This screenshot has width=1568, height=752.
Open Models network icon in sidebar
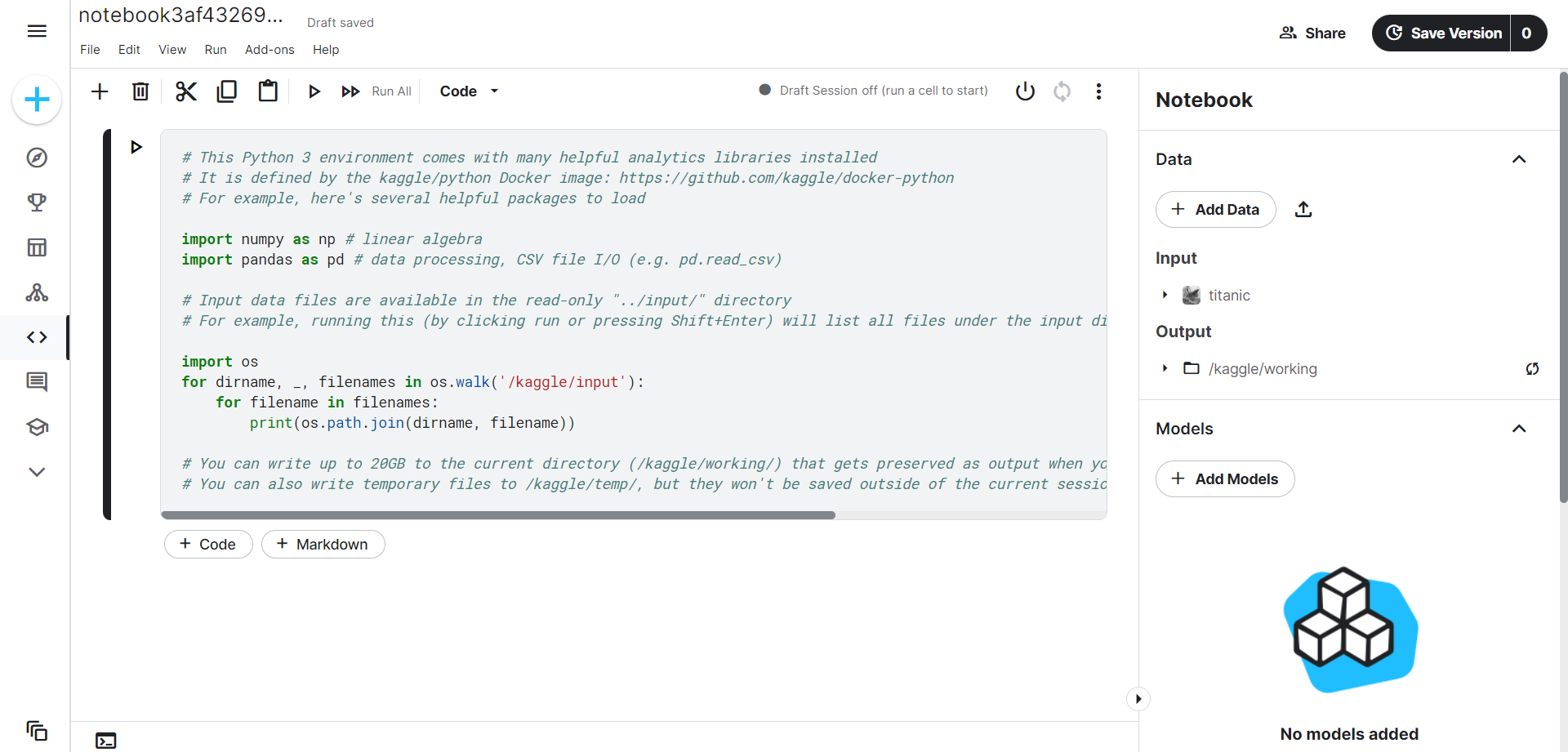pyautogui.click(x=37, y=292)
